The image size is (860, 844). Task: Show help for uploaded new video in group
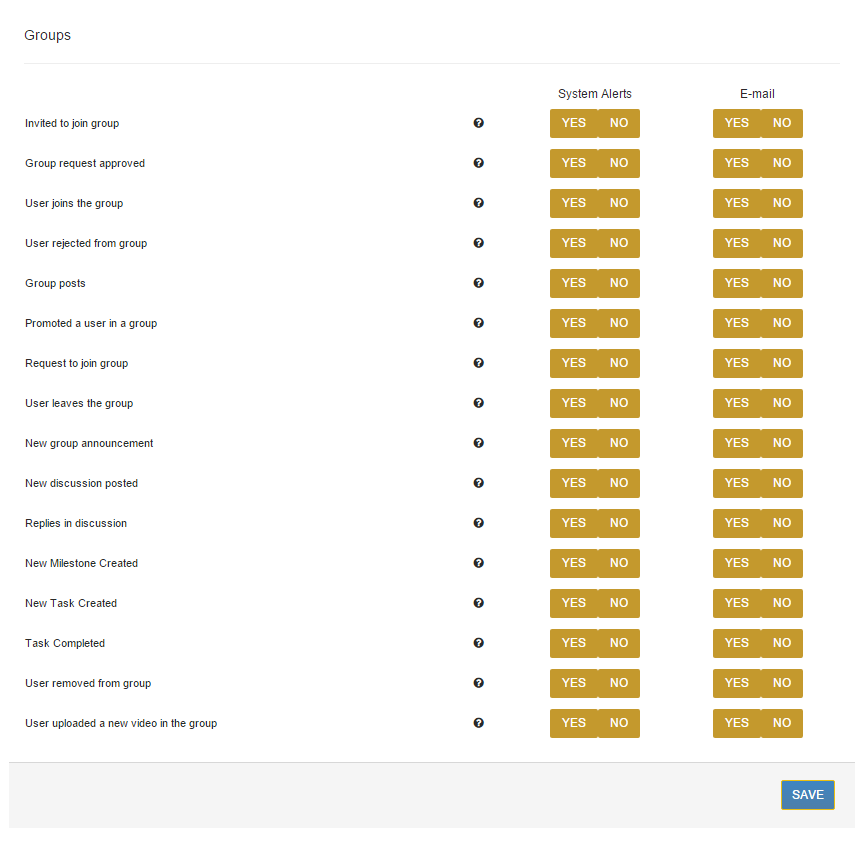coord(478,723)
